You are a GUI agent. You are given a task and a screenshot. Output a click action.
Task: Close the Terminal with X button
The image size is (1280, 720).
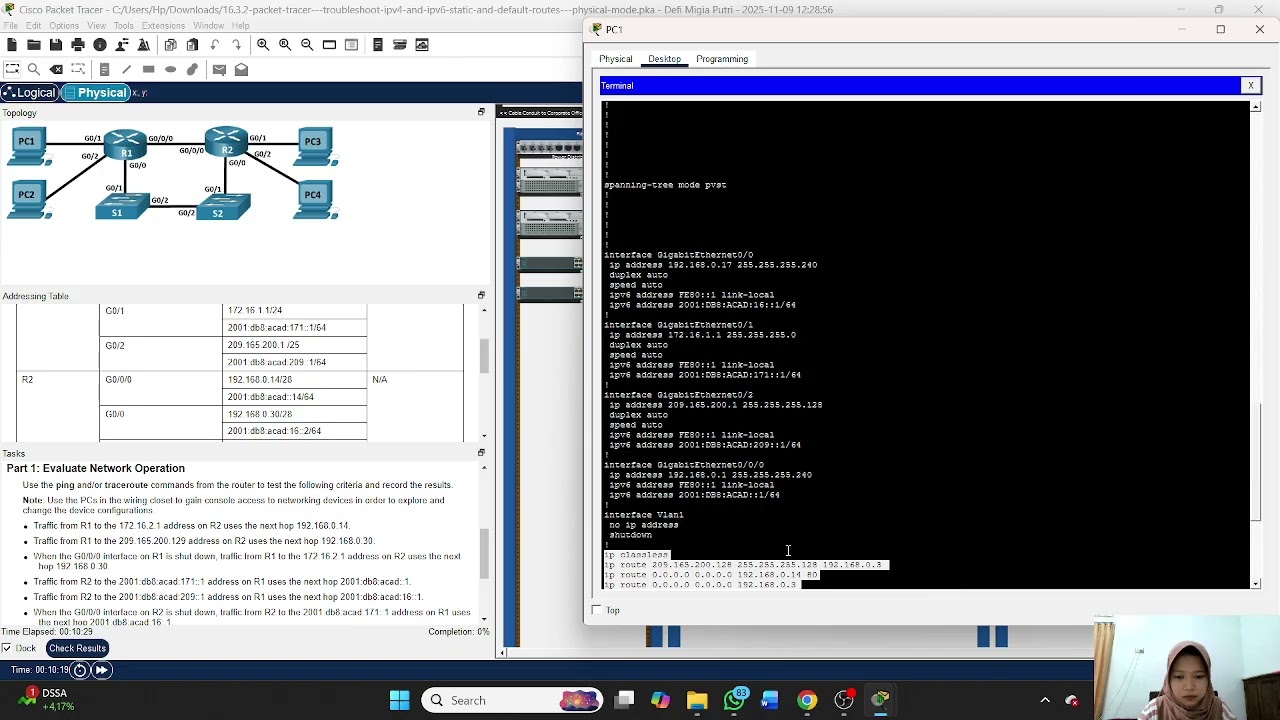1250,86
